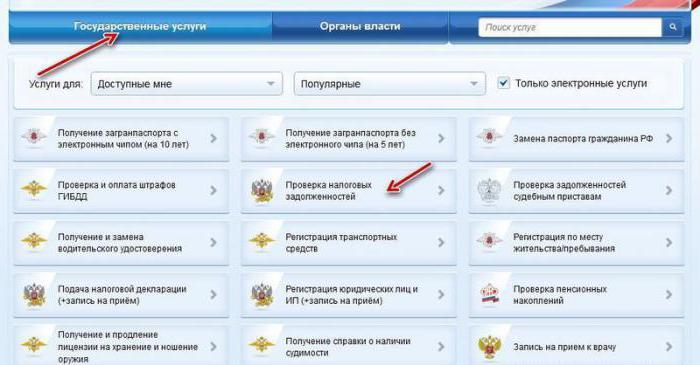Viewport: 700px width, 365px height.
Task: Click chevron of Регистрация транспортных средств
Action: 441,243
